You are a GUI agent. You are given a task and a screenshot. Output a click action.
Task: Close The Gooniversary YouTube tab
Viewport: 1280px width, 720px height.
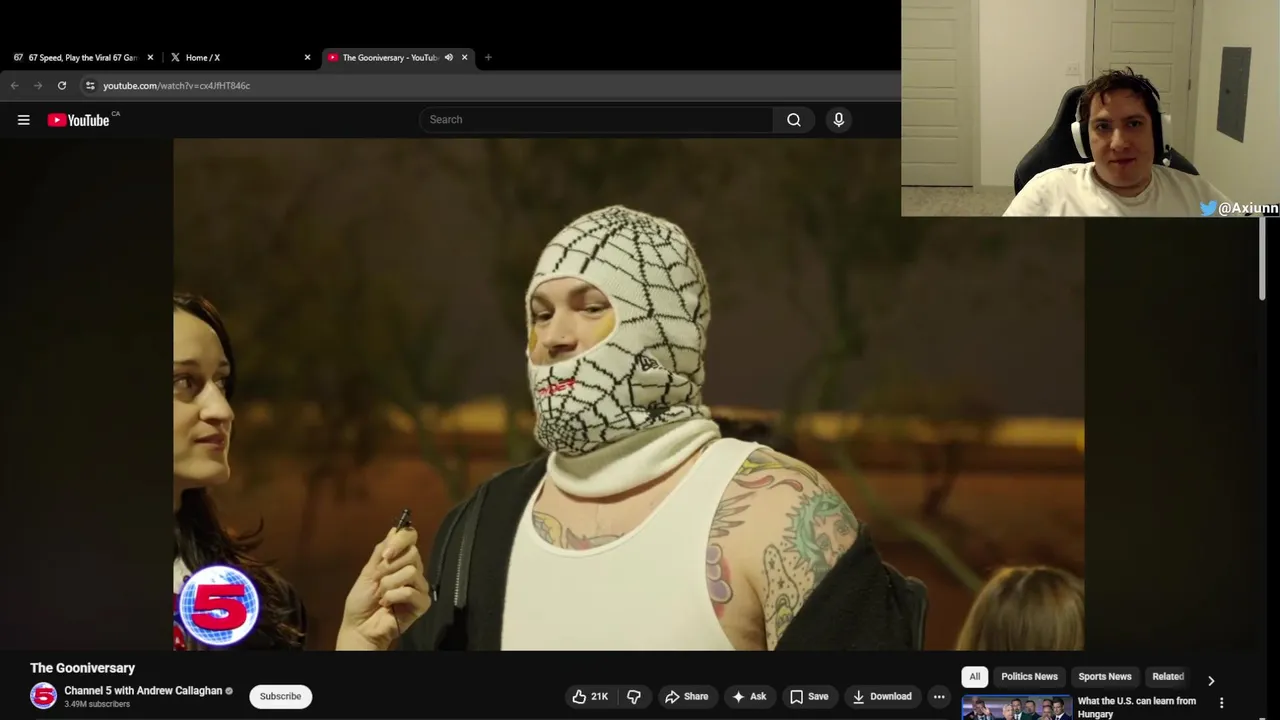[464, 58]
